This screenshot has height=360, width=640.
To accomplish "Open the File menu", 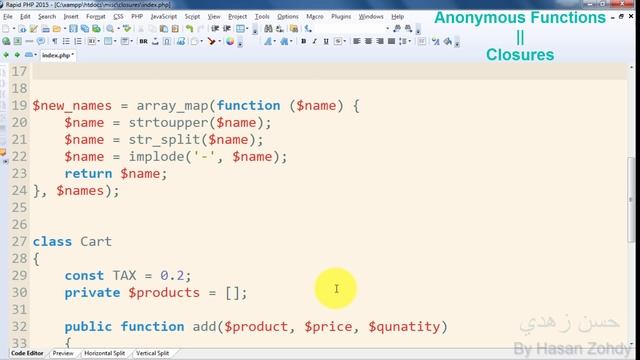I will point(8,17).
